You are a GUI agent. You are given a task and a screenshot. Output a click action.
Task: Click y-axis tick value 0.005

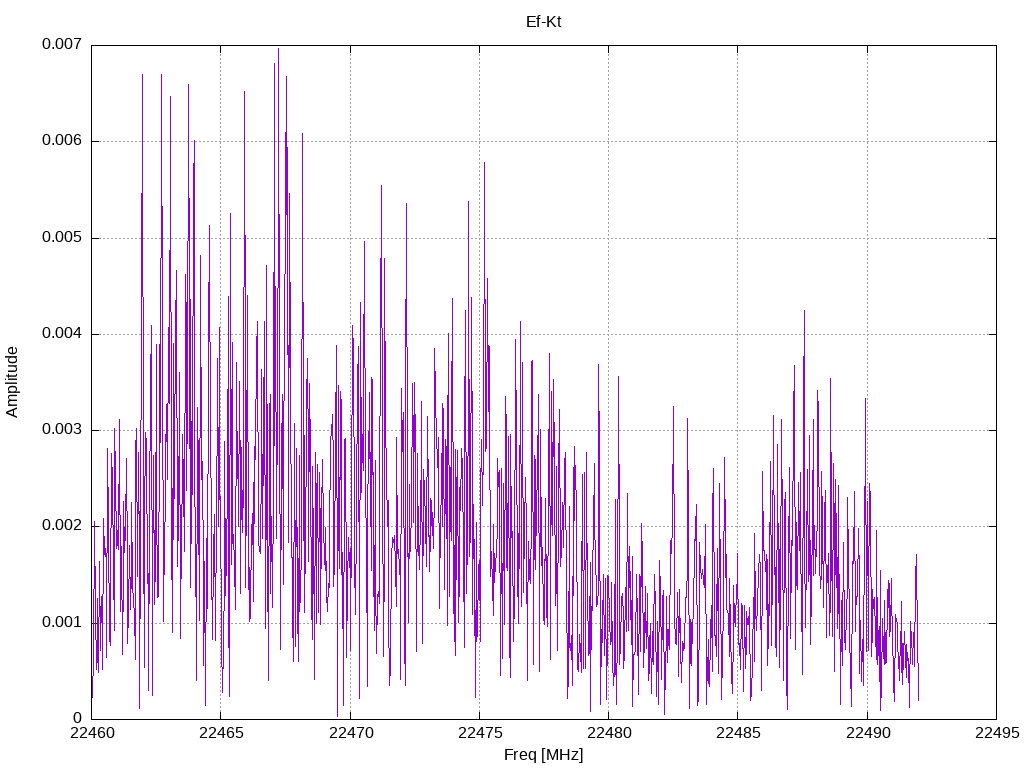coord(62,237)
